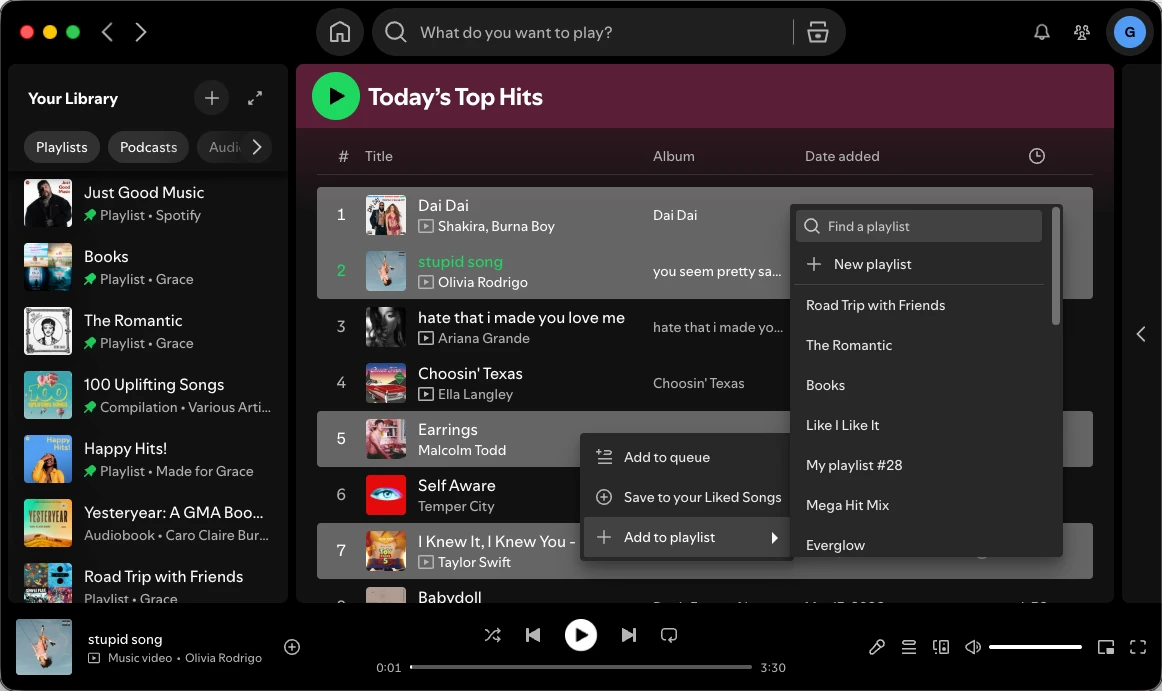Open 100 Uplifting Songs in library
The width and height of the screenshot is (1162, 691).
pyautogui.click(x=148, y=395)
